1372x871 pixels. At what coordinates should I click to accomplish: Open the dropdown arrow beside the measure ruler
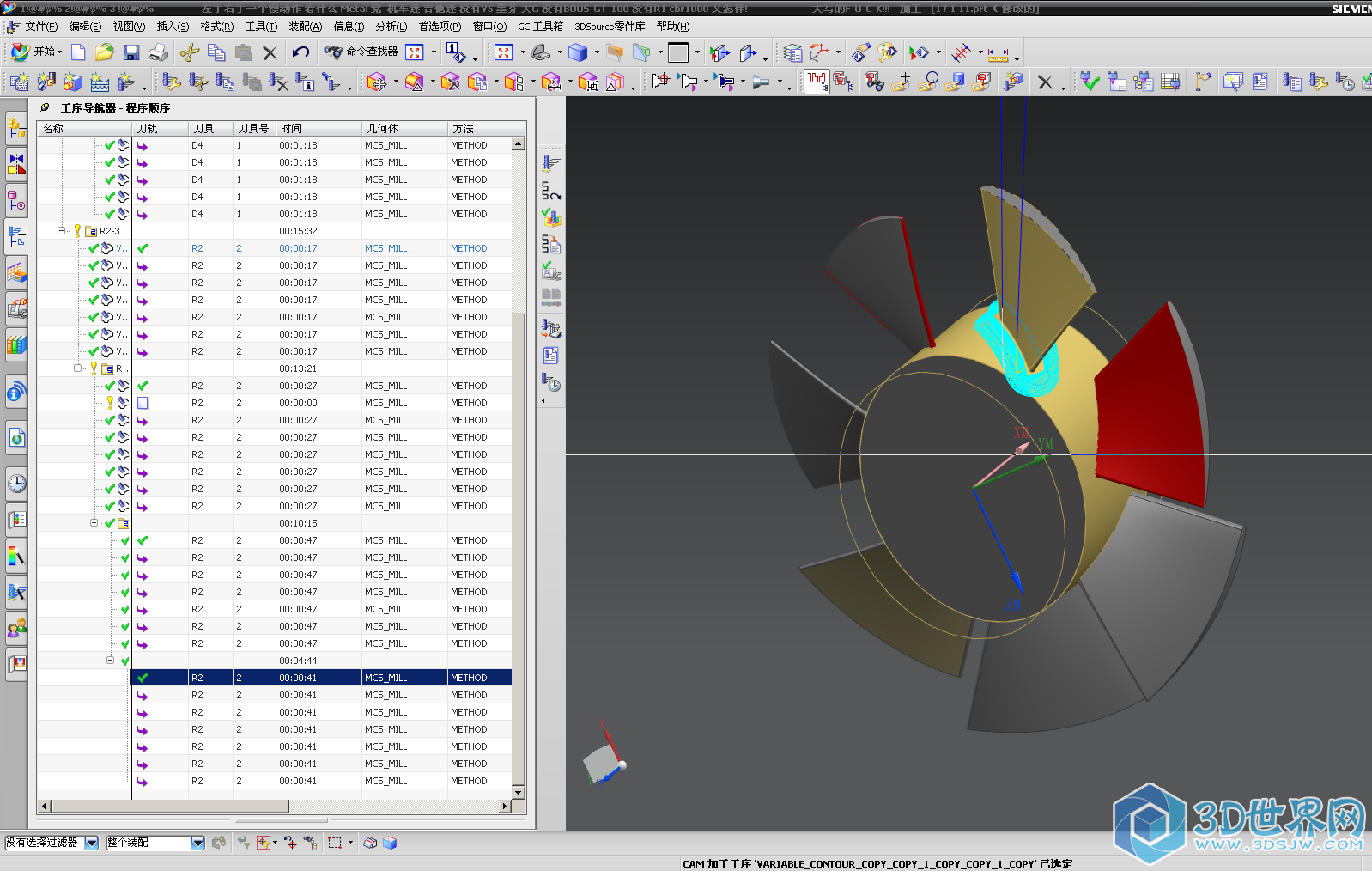click(x=1017, y=58)
